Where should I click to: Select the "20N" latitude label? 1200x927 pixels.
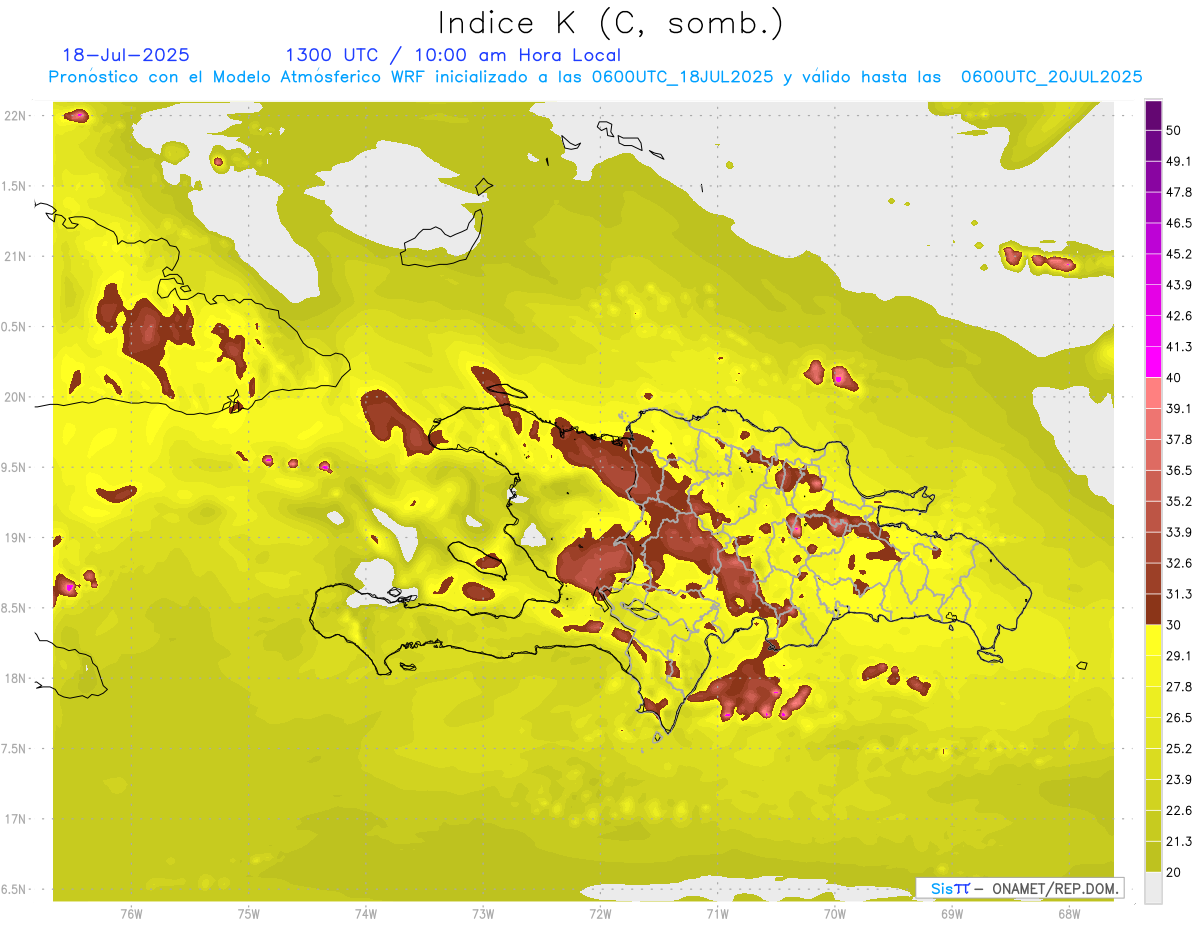coord(16,397)
